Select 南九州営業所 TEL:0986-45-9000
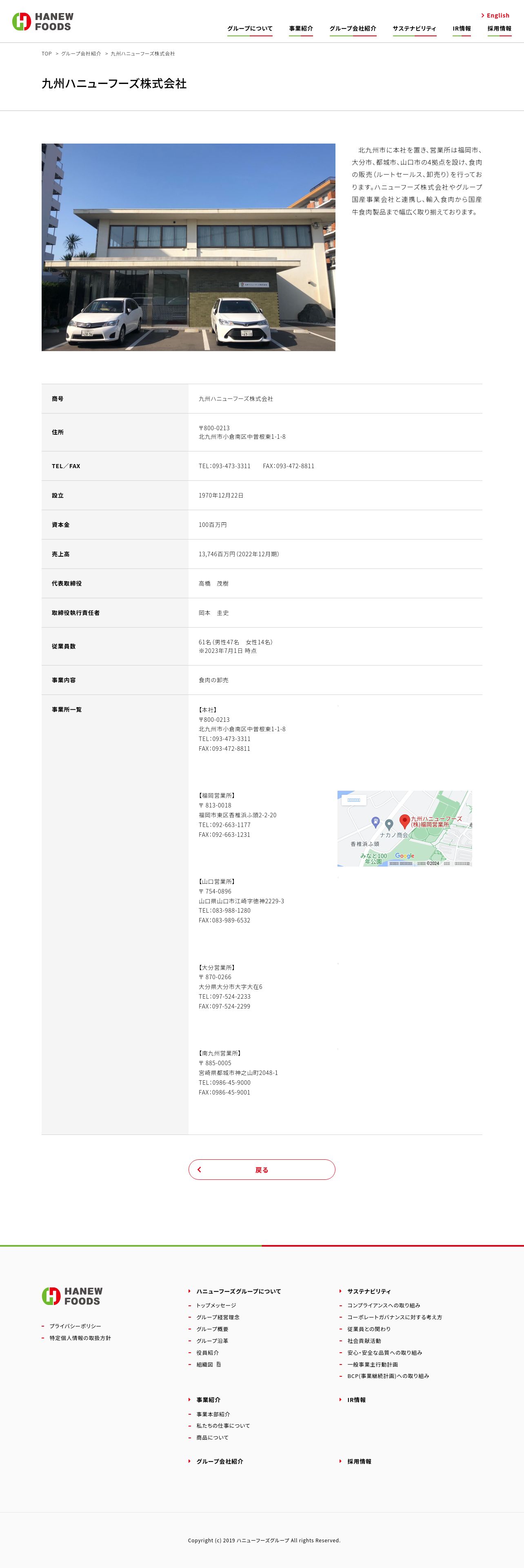Image resolution: width=524 pixels, height=1568 pixels. coord(224,1082)
